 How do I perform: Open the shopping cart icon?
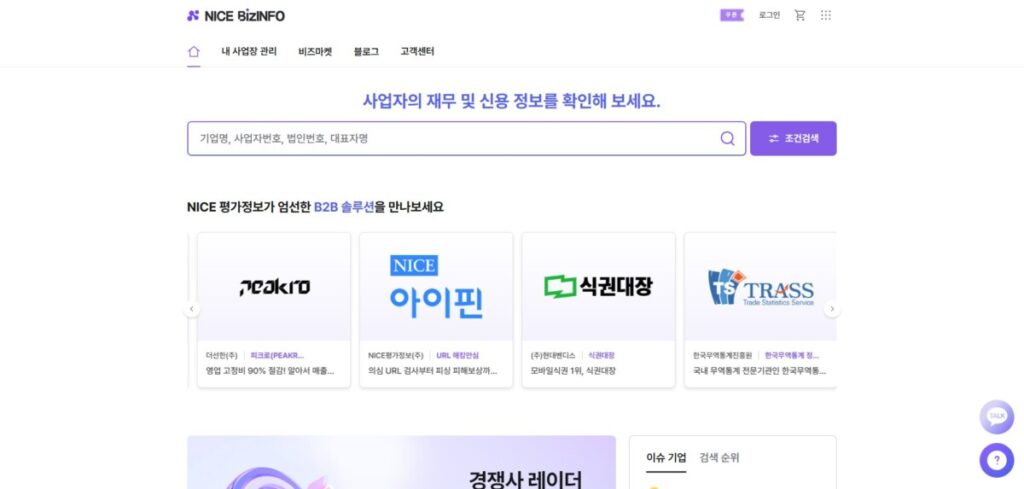pyautogui.click(x=799, y=15)
